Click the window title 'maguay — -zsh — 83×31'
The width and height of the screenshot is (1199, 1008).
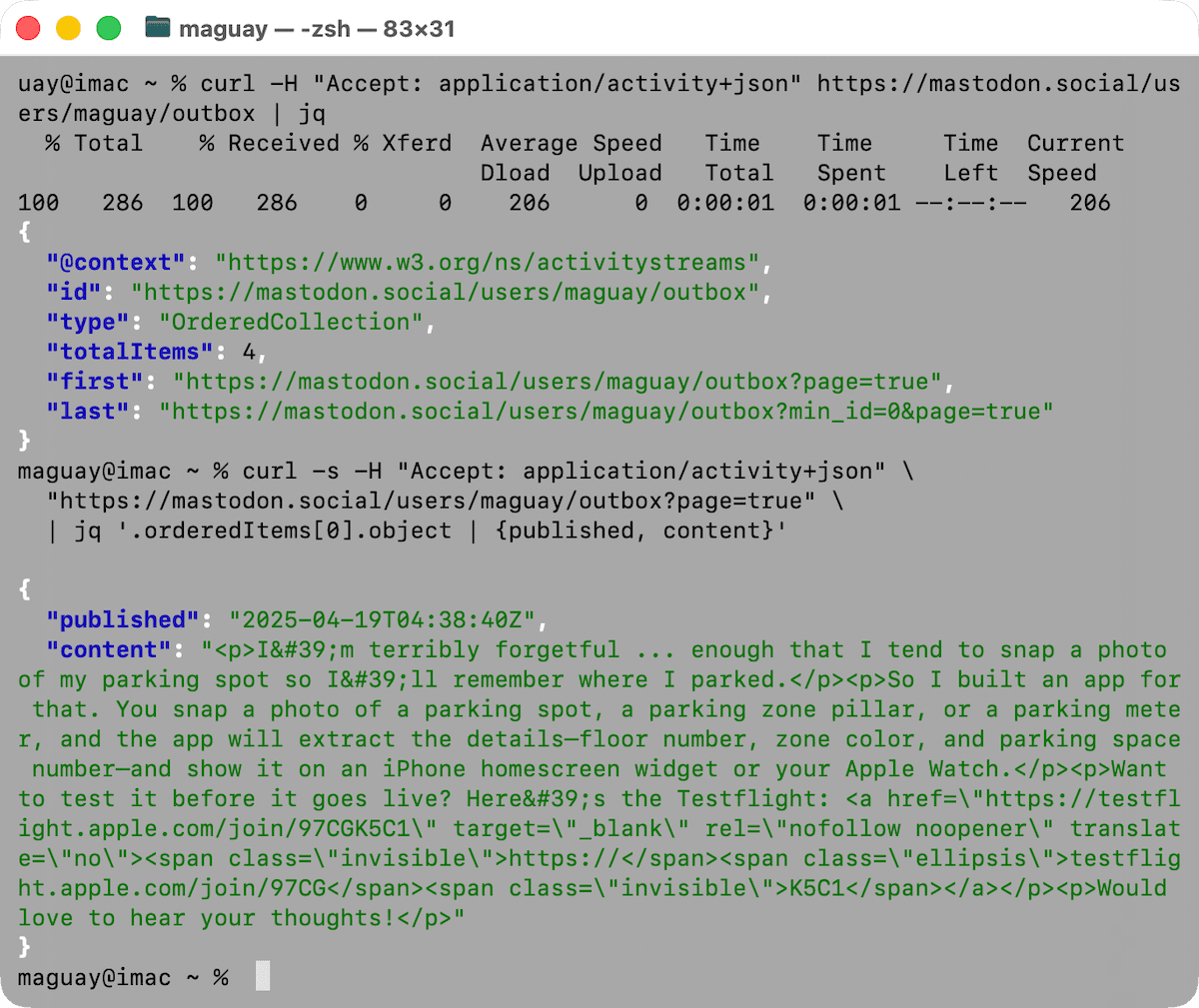[316, 29]
